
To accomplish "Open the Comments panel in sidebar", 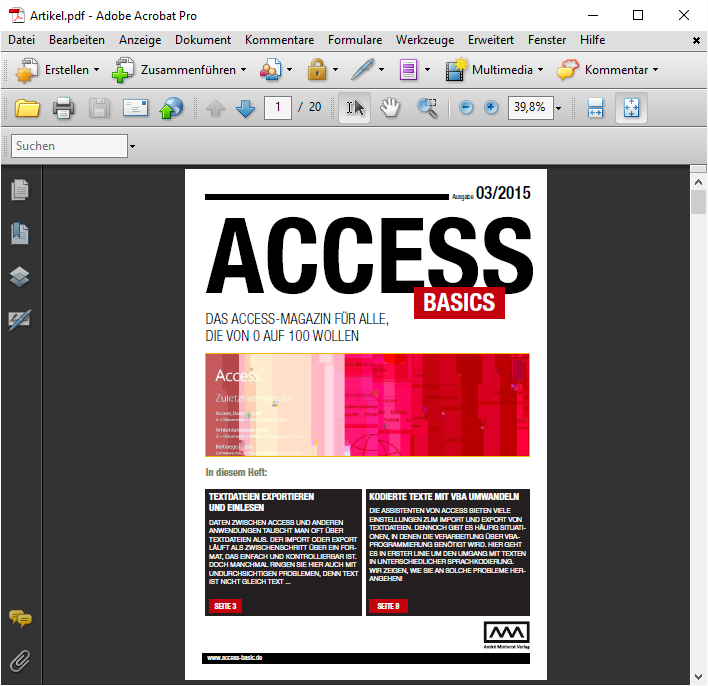I will (19, 619).
